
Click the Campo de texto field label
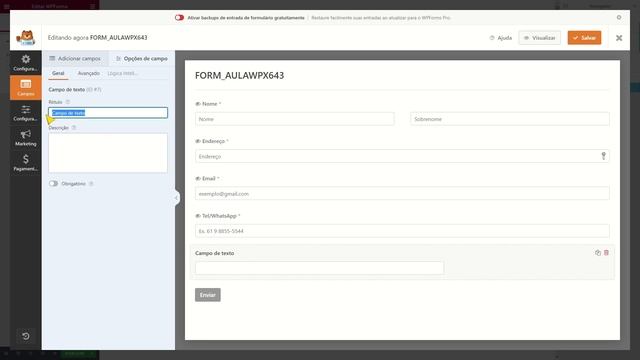[214, 253]
